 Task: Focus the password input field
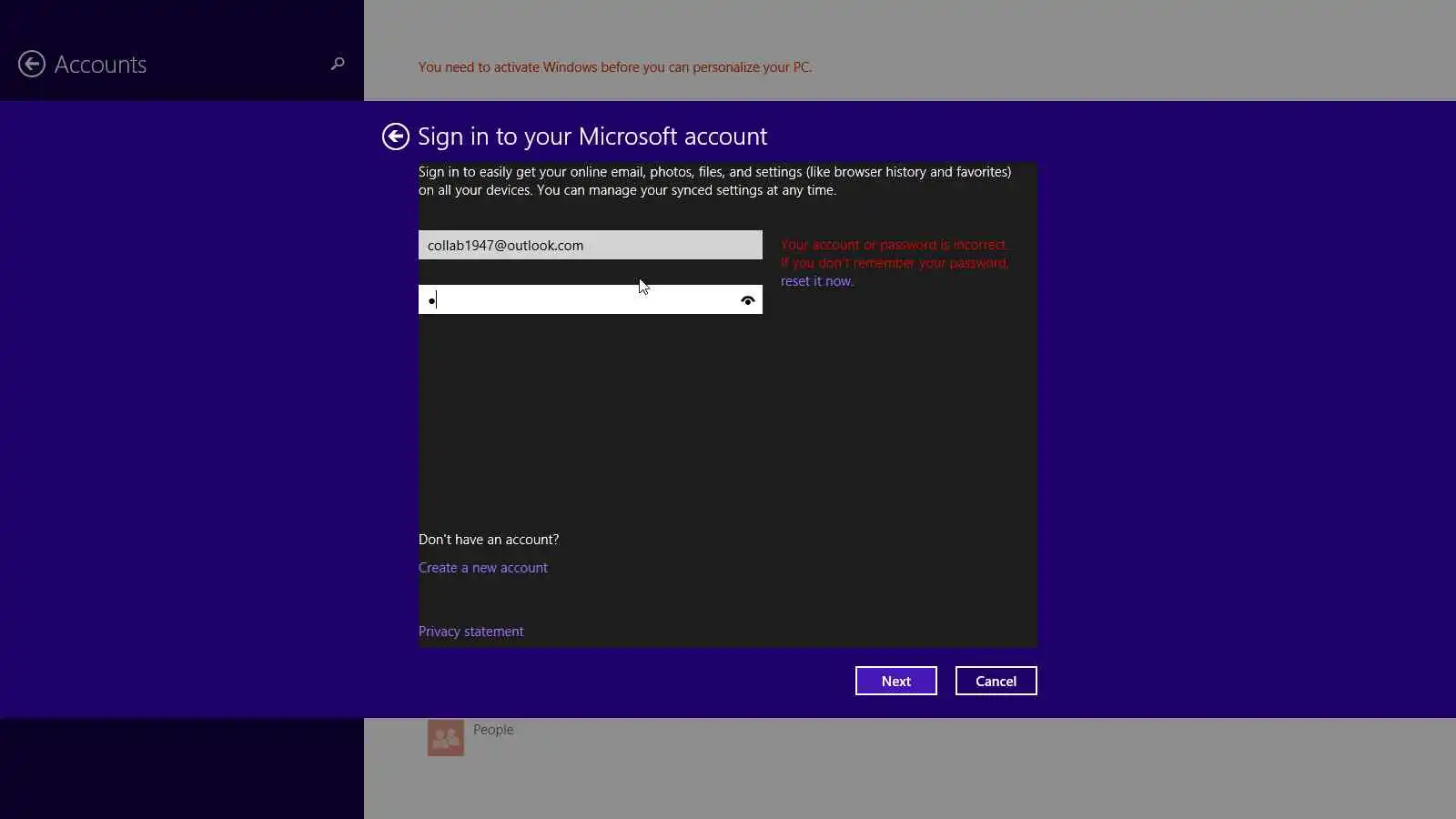(591, 299)
